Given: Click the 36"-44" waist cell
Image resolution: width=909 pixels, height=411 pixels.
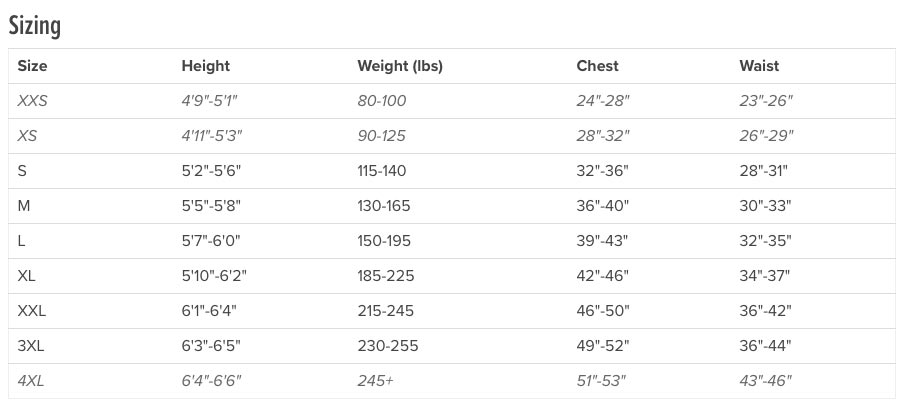Looking at the screenshot, I should click(x=765, y=346).
